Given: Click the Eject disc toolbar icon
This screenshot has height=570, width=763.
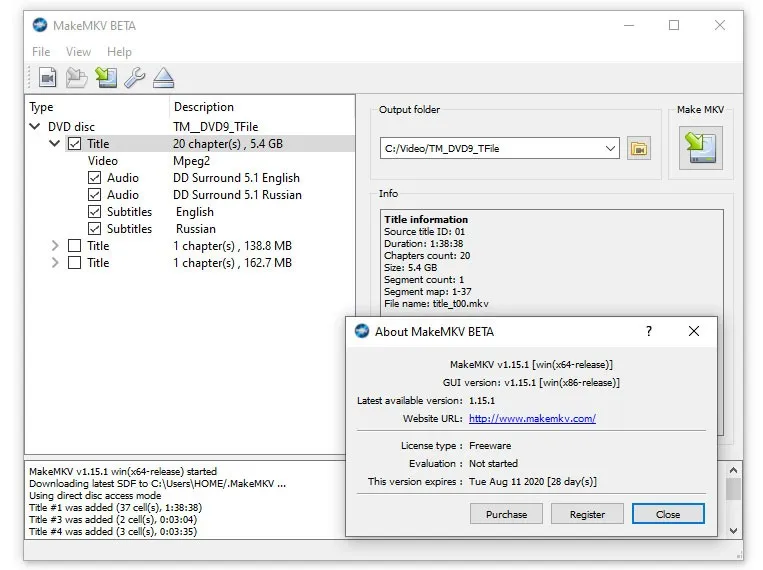Looking at the screenshot, I should click(x=163, y=77).
